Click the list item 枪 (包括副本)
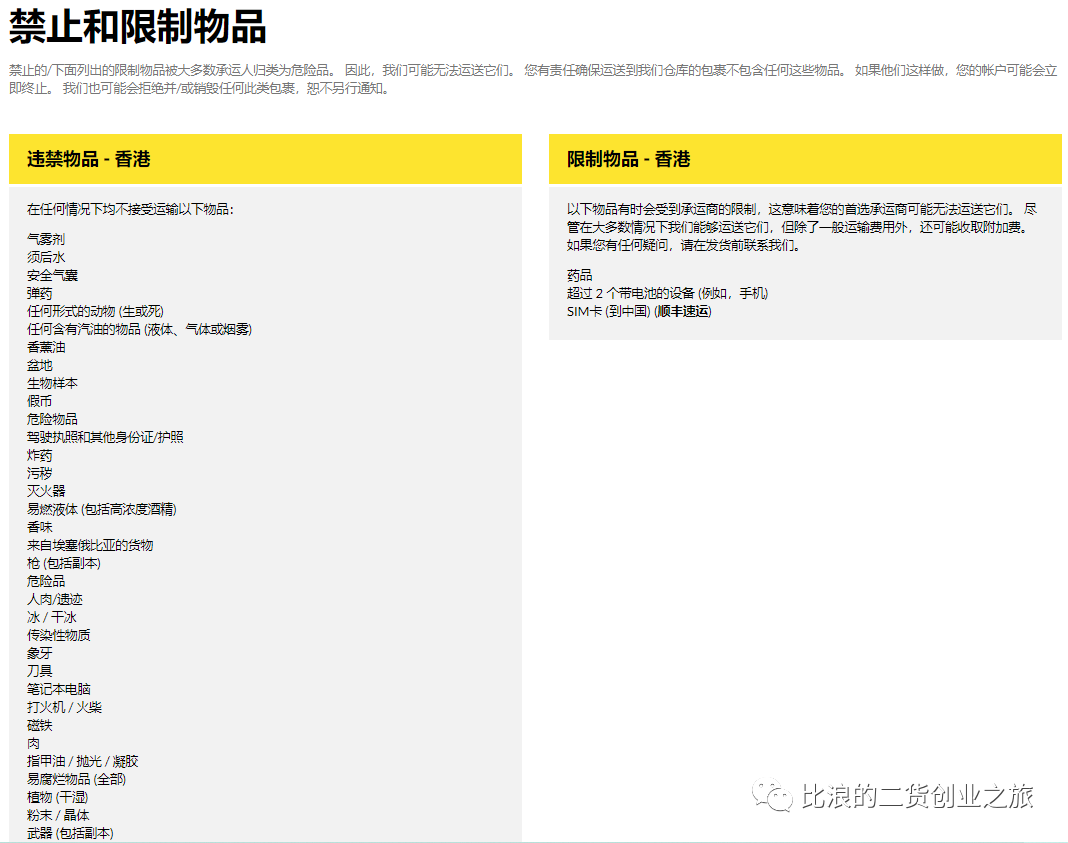This screenshot has width=1068, height=843. coord(64,563)
